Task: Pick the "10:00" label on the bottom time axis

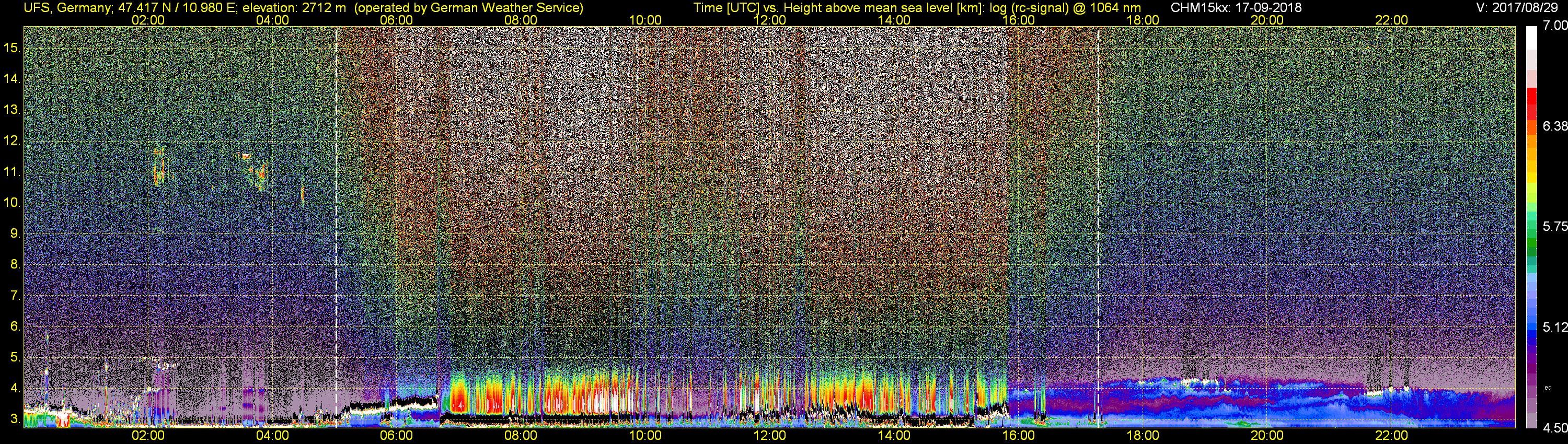Action: tap(645, 436)
